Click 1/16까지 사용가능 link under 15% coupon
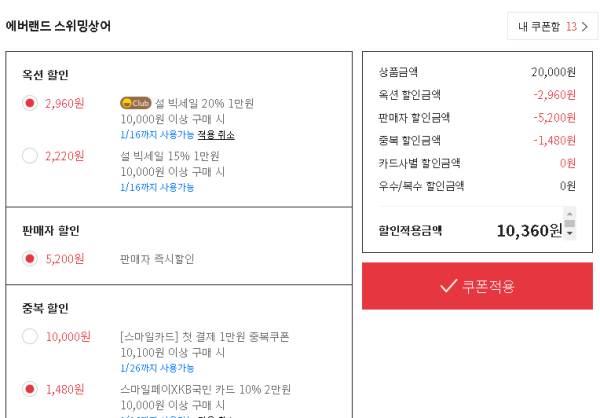 click(x=157, y=187)
